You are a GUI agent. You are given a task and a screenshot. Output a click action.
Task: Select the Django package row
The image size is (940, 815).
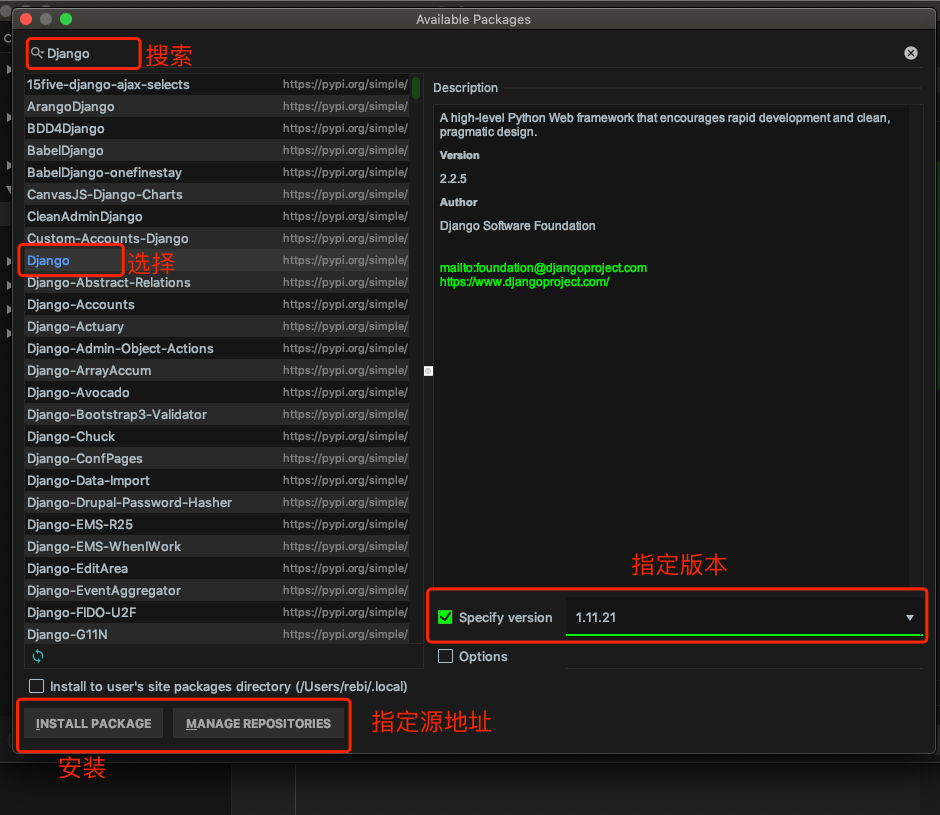coord(217,260)
